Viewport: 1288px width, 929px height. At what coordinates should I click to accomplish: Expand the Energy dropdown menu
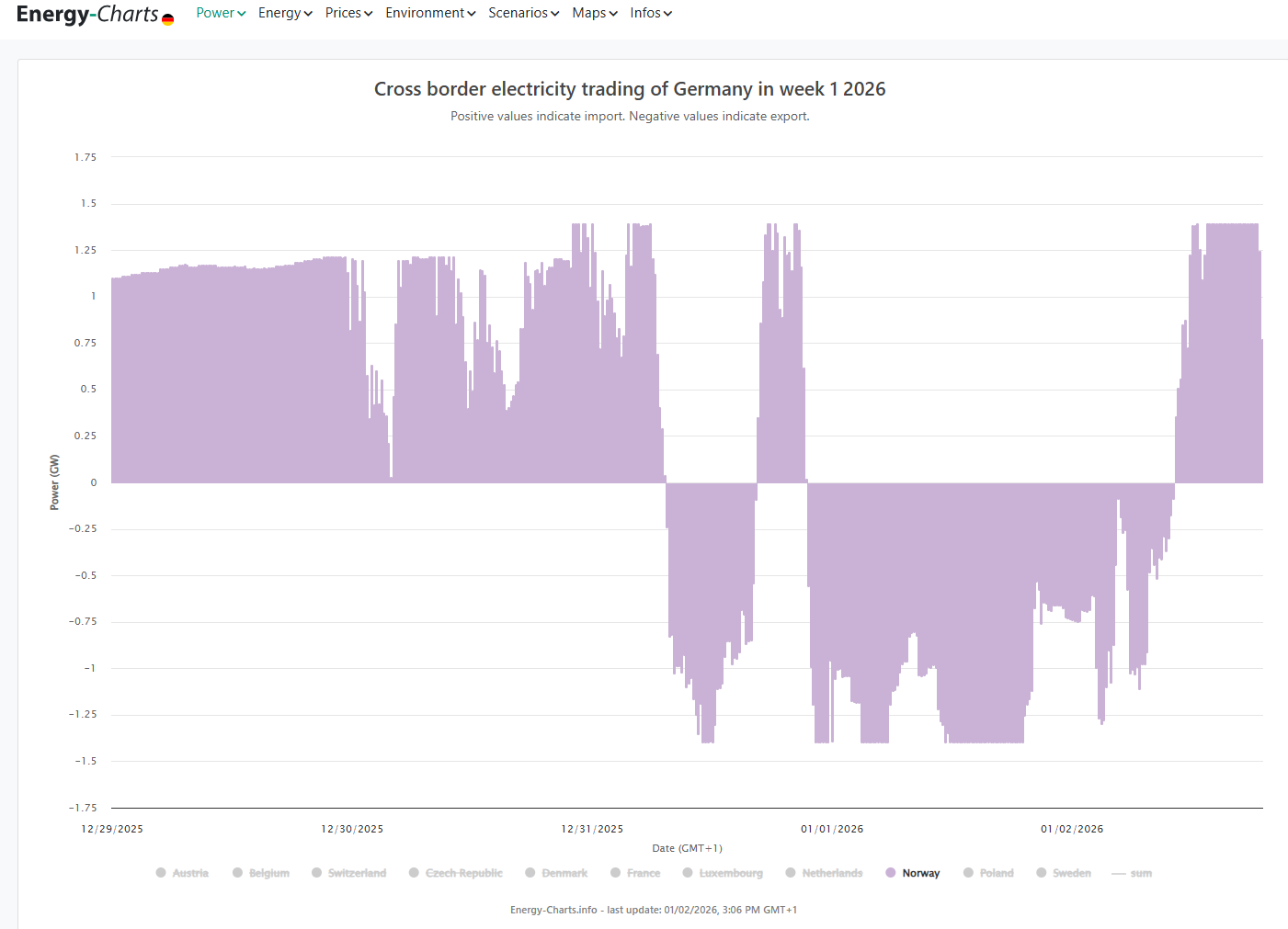coord(285,13)
